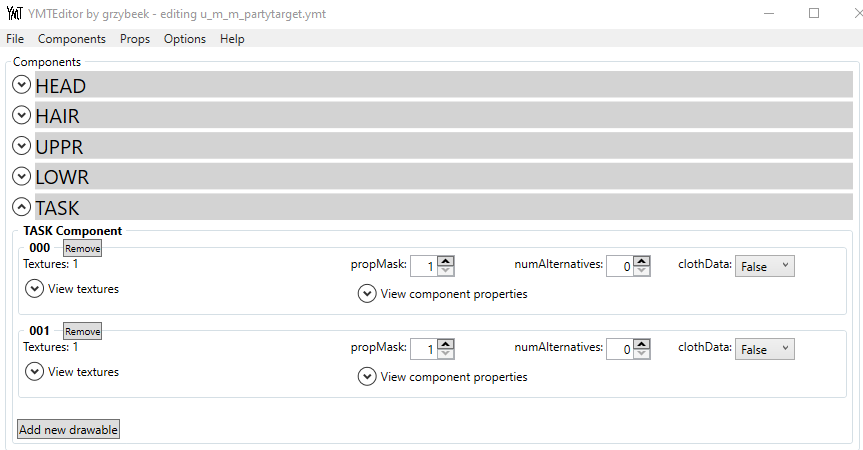Open clothData dropdown for drawable 001
Screen dimensions: 863x450
(x=764, y=349)
